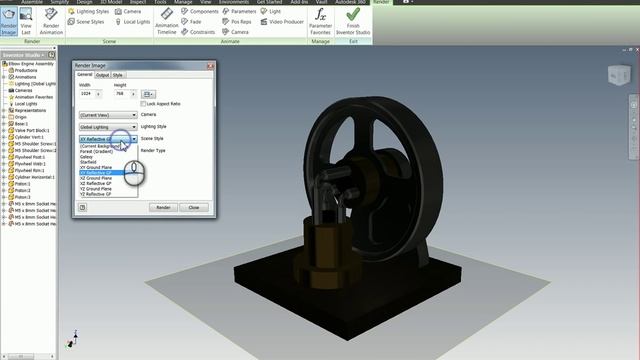Click the Render button
This screenshot has width=640, height=360.
pos(163,207)
